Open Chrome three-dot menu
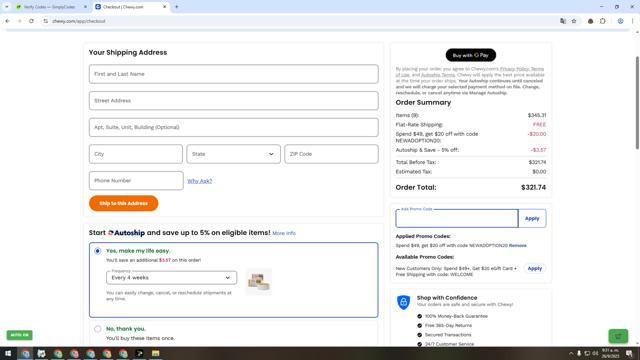The width and height of the screenshot is (640, 360). point(632,21)
